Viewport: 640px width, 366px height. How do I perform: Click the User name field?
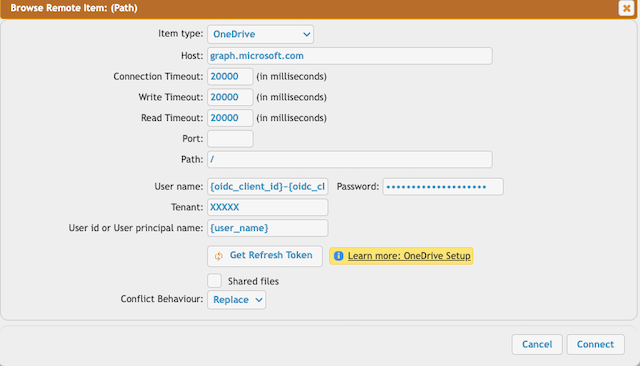tap(268, 186)
